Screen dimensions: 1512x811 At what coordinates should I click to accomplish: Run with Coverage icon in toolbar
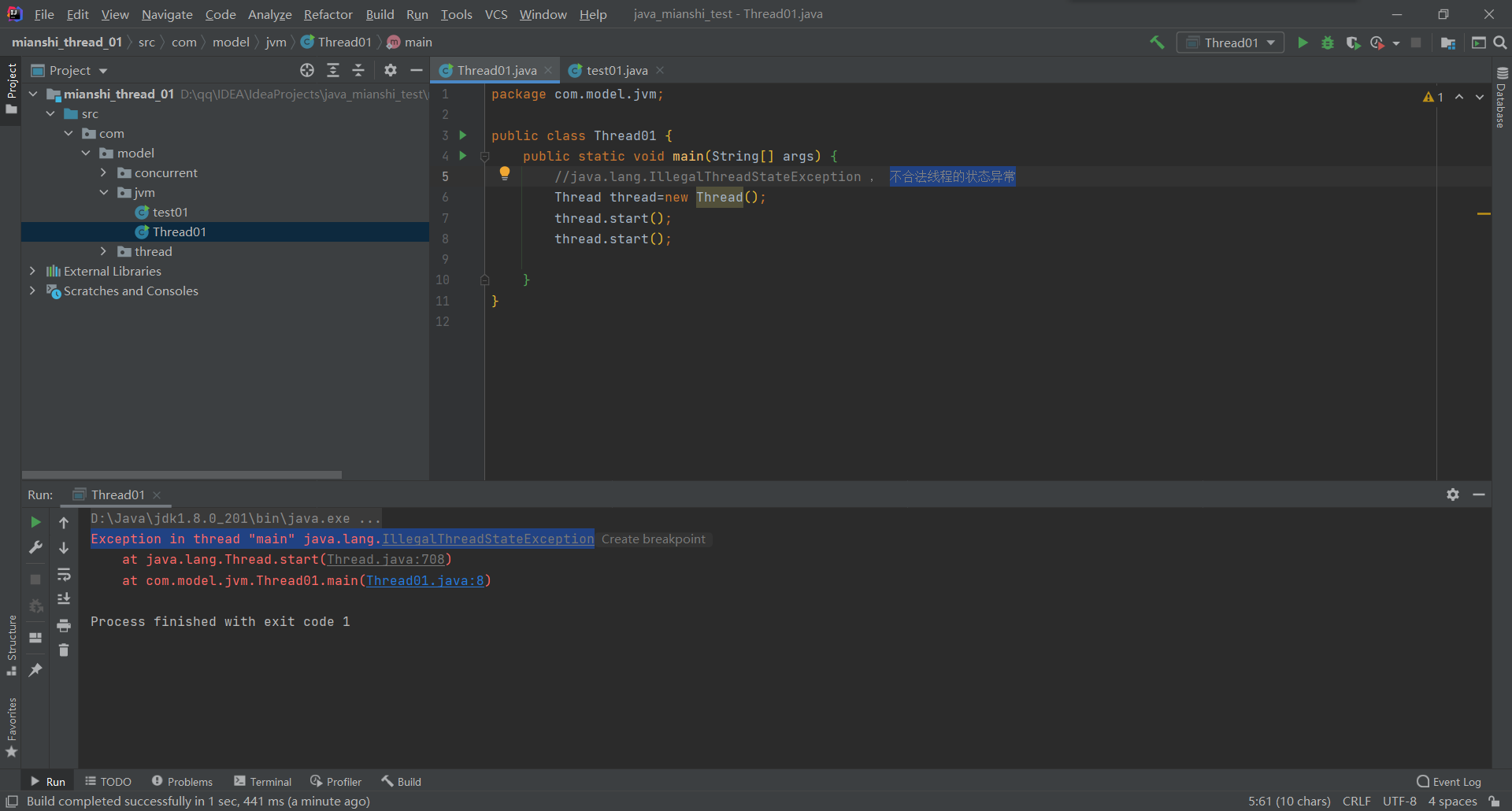coord(1353,43)
